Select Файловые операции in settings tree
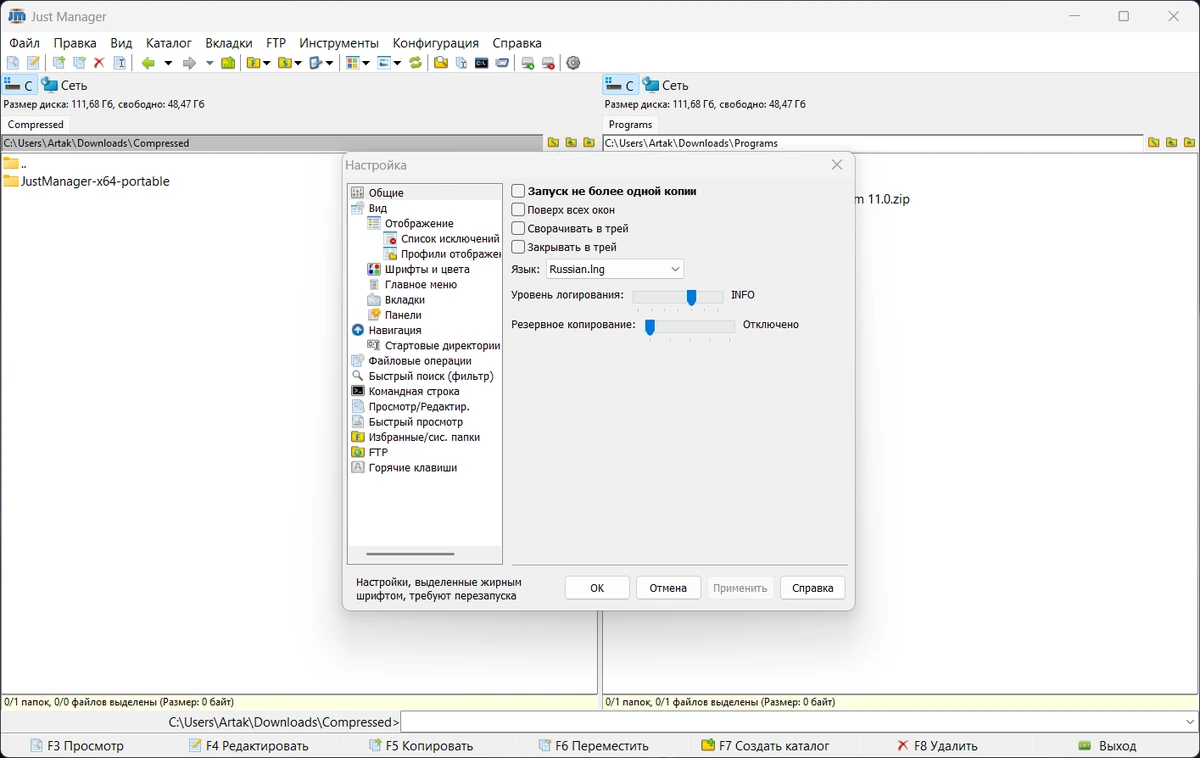The height and width of the screenshot is (758, 1200). pos(420,361)
